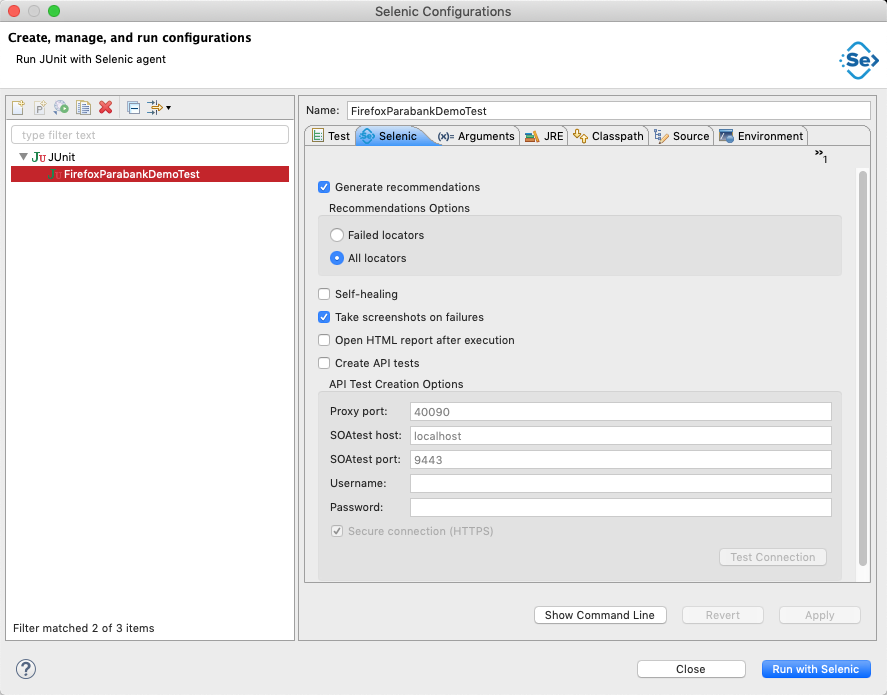
Task: Click the Close button
Action: pos(691,669)
